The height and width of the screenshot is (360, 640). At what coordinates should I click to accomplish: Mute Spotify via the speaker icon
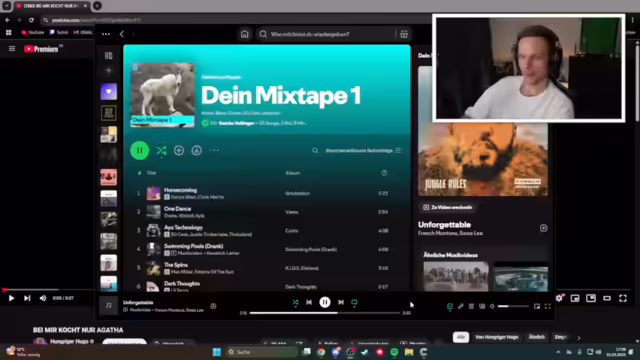tap(492, 306)
